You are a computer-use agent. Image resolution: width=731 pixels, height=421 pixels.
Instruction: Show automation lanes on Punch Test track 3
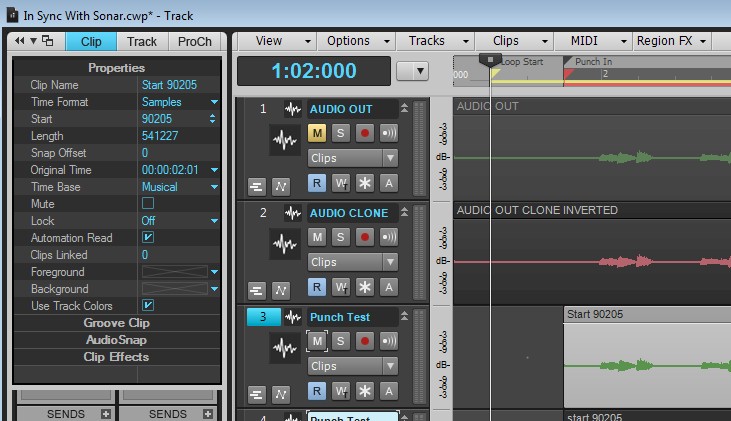pyautogui.click(x=281, y=395)
